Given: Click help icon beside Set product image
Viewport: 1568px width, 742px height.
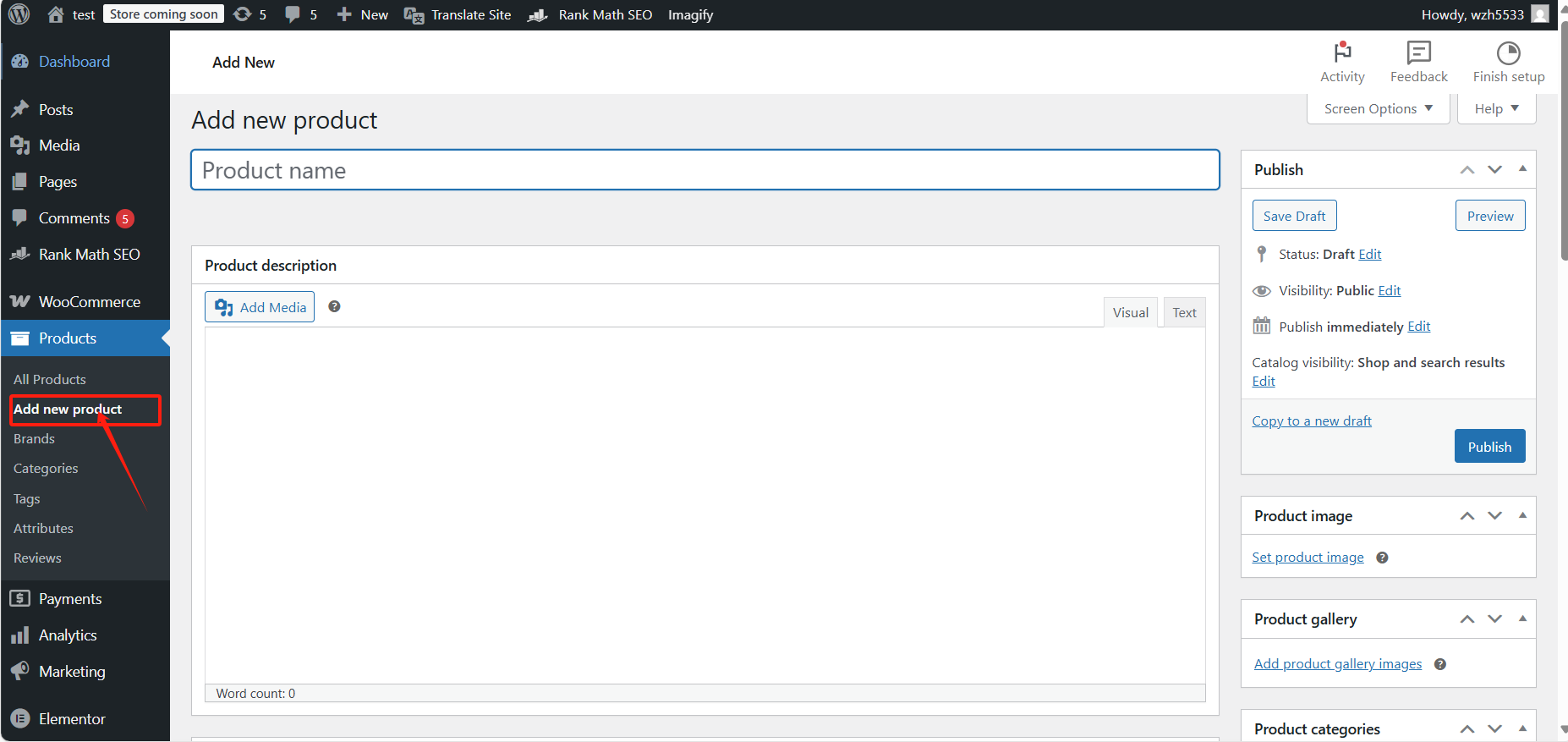Looking at the screenshot, I should (1382, 558).
